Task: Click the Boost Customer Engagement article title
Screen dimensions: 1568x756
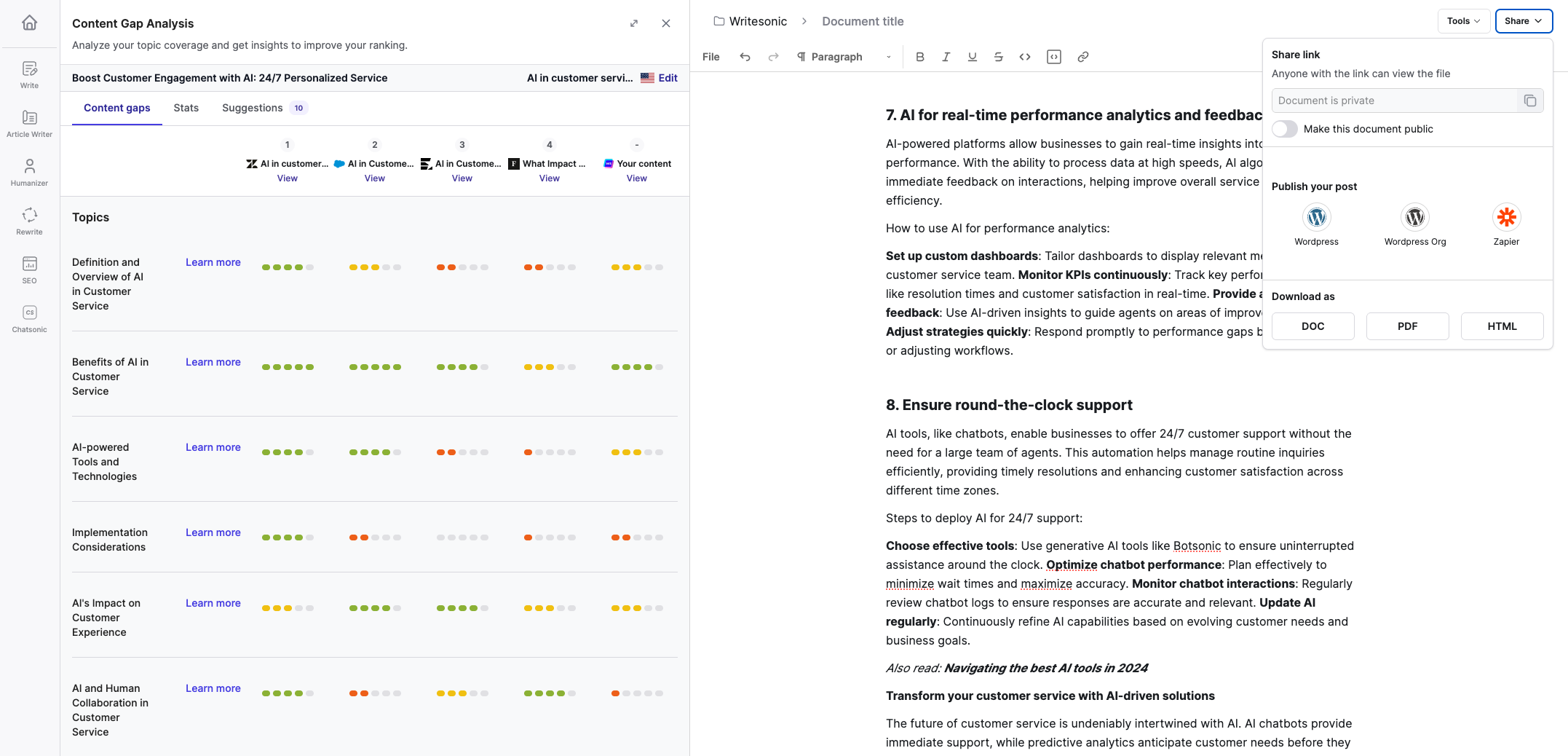Action: (x=229, y=78)
